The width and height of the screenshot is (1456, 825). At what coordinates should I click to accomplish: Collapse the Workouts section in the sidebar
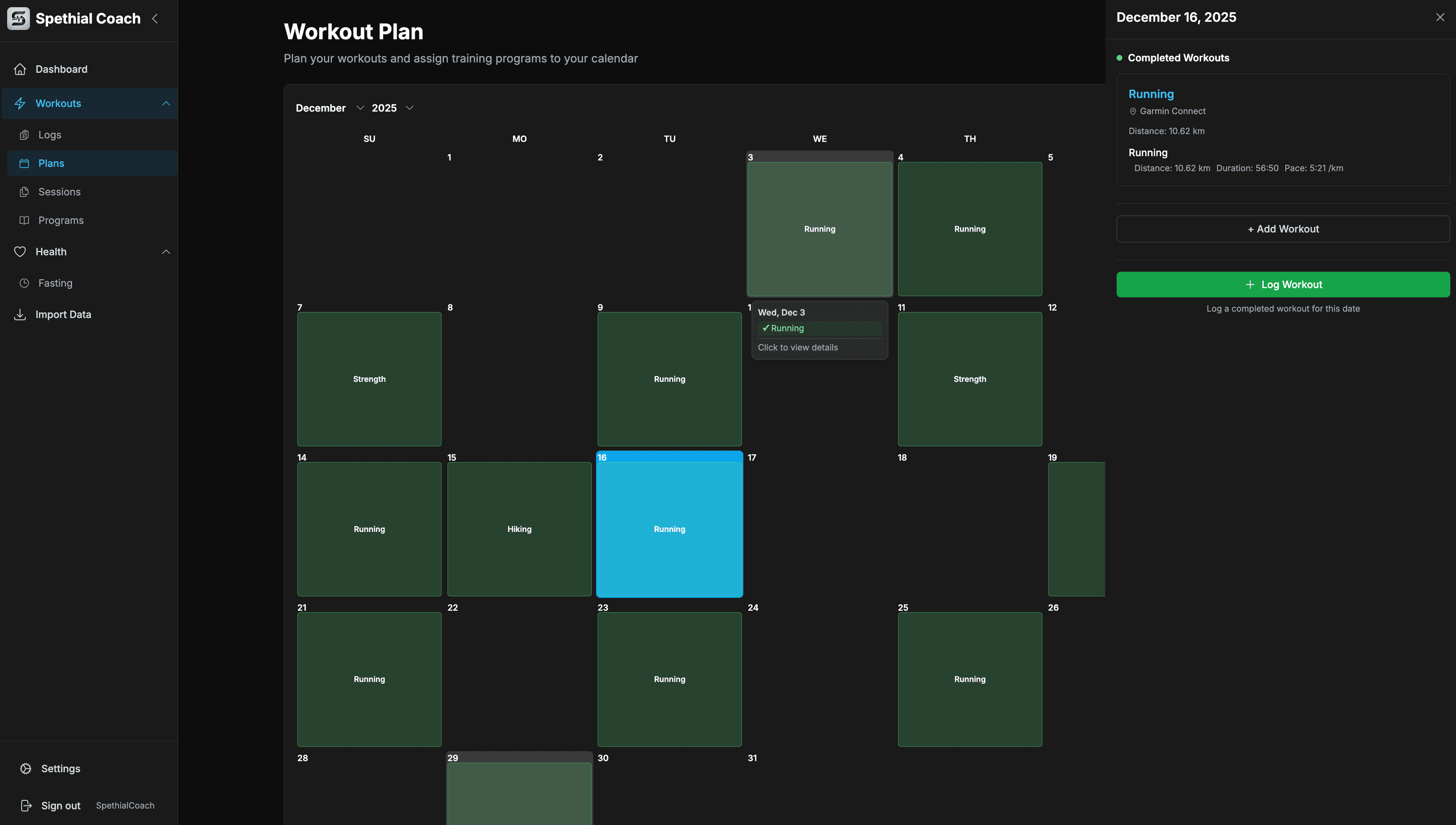166,103
